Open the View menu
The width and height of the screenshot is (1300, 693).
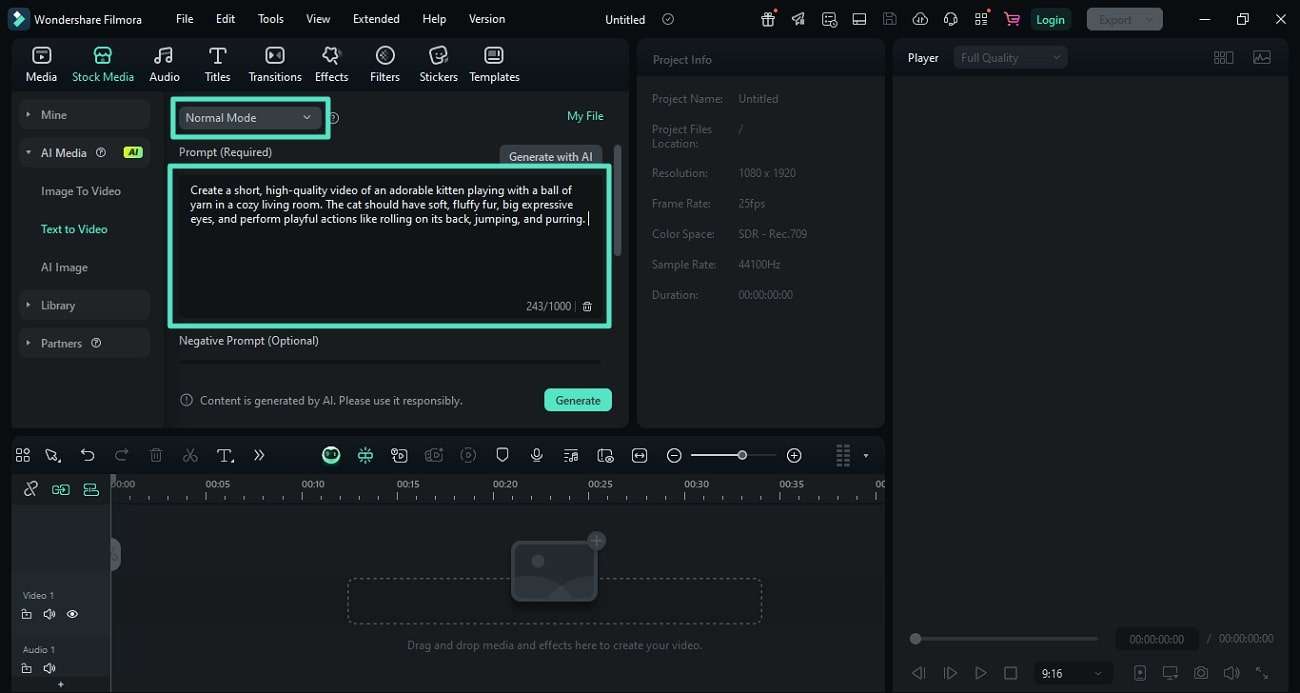click(x=318, y=19)
